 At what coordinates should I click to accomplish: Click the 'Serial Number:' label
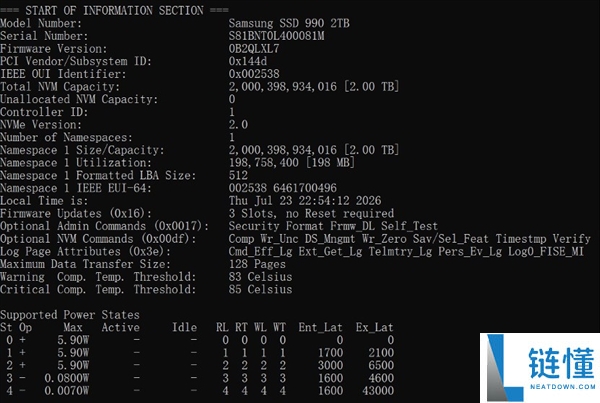tap(44, 36)
